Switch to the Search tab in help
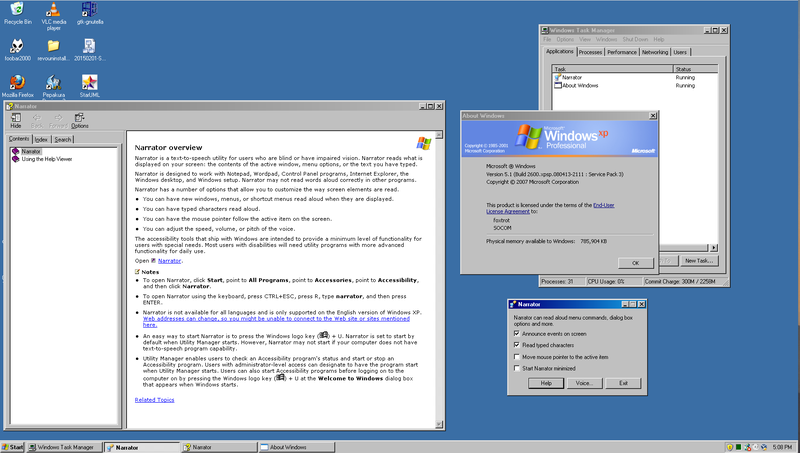Image resolution: width=800 pixels, height=453 pixels. (x=63, y=139)
